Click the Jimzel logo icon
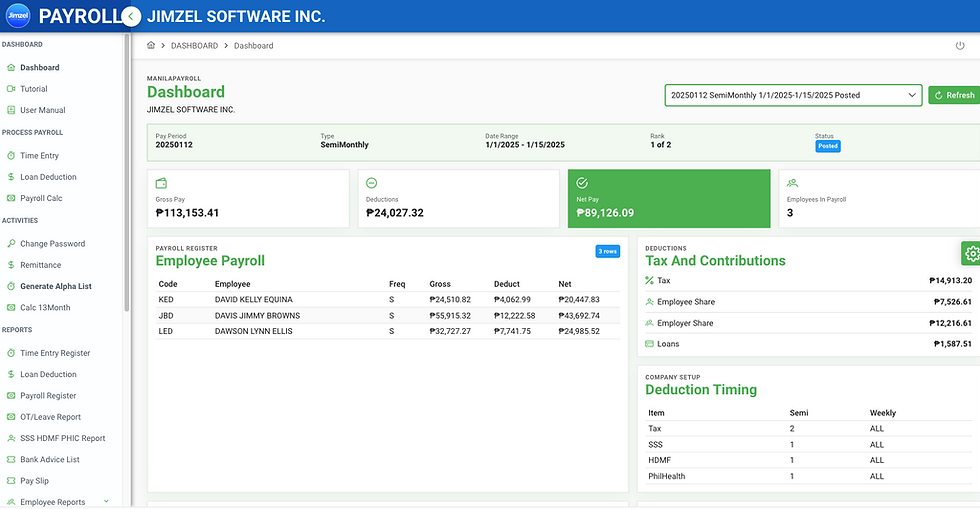 click(x=18, y=16)
